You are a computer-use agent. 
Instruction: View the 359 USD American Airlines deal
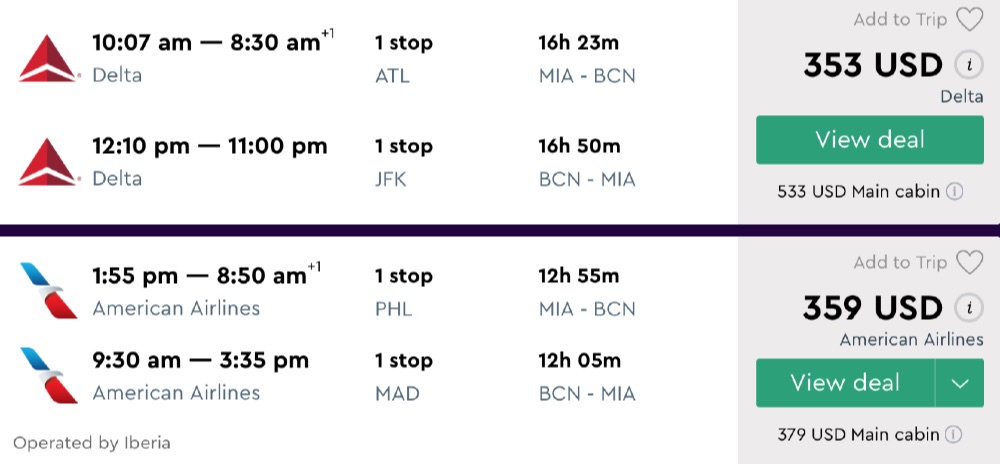(x=845, y=383)
